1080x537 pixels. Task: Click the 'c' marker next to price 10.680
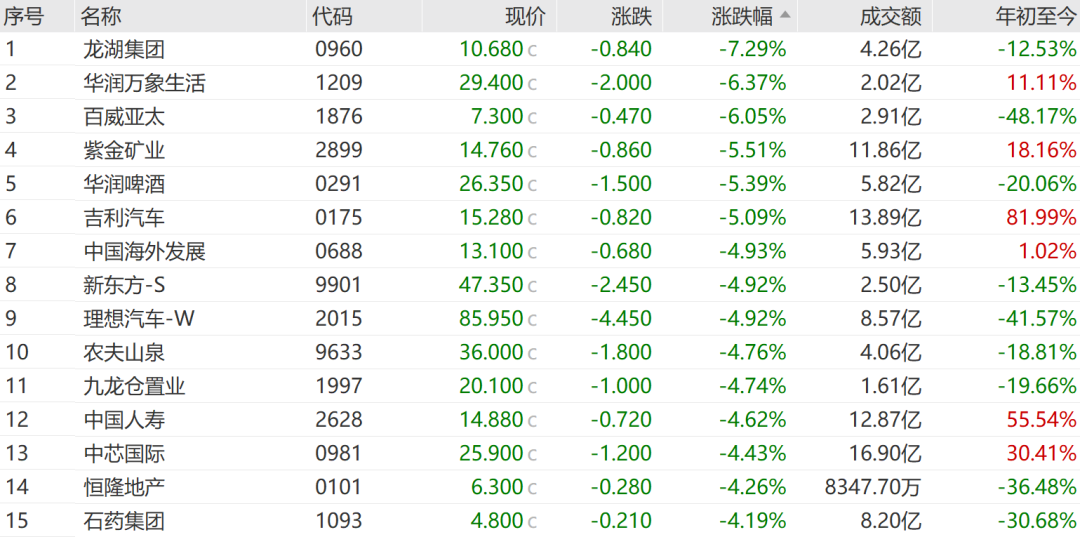click(x=533, y=50)
